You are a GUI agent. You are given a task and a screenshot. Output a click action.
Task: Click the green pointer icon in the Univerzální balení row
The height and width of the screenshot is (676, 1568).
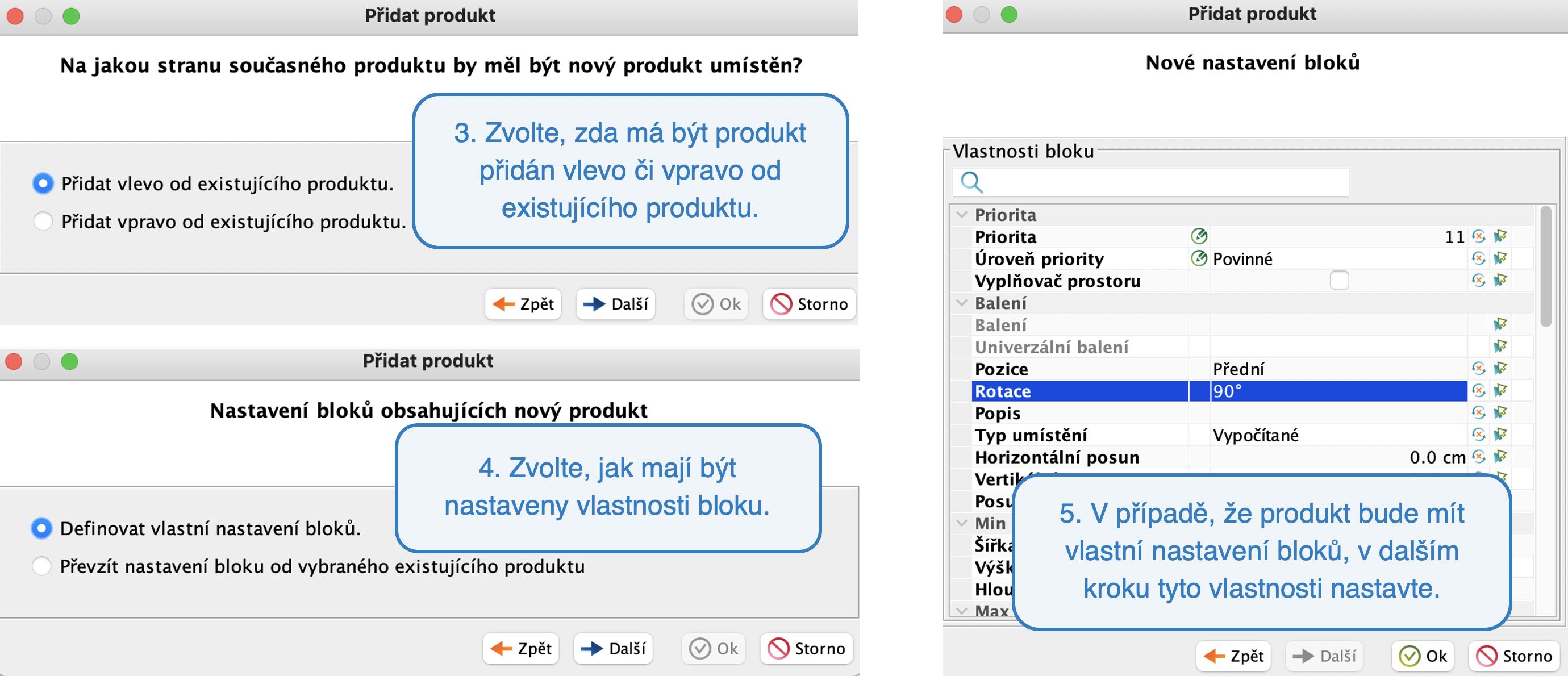[x=1500, y=347]
